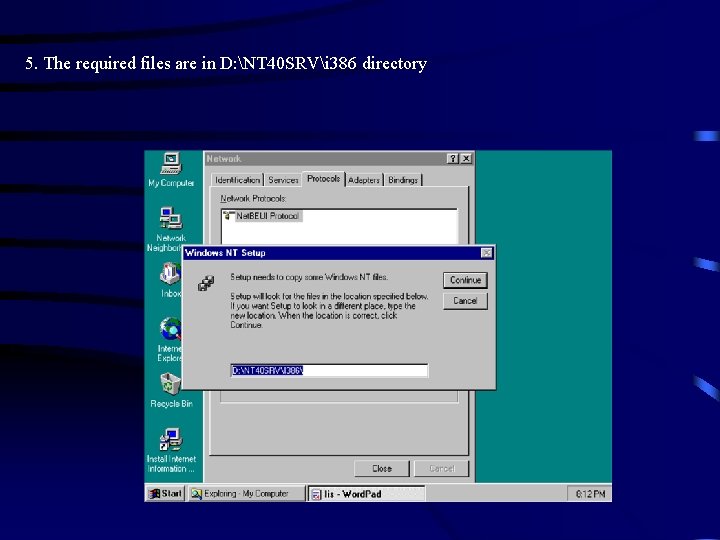Click the greyed Cancel button in Network dialog

click(442, 468)
